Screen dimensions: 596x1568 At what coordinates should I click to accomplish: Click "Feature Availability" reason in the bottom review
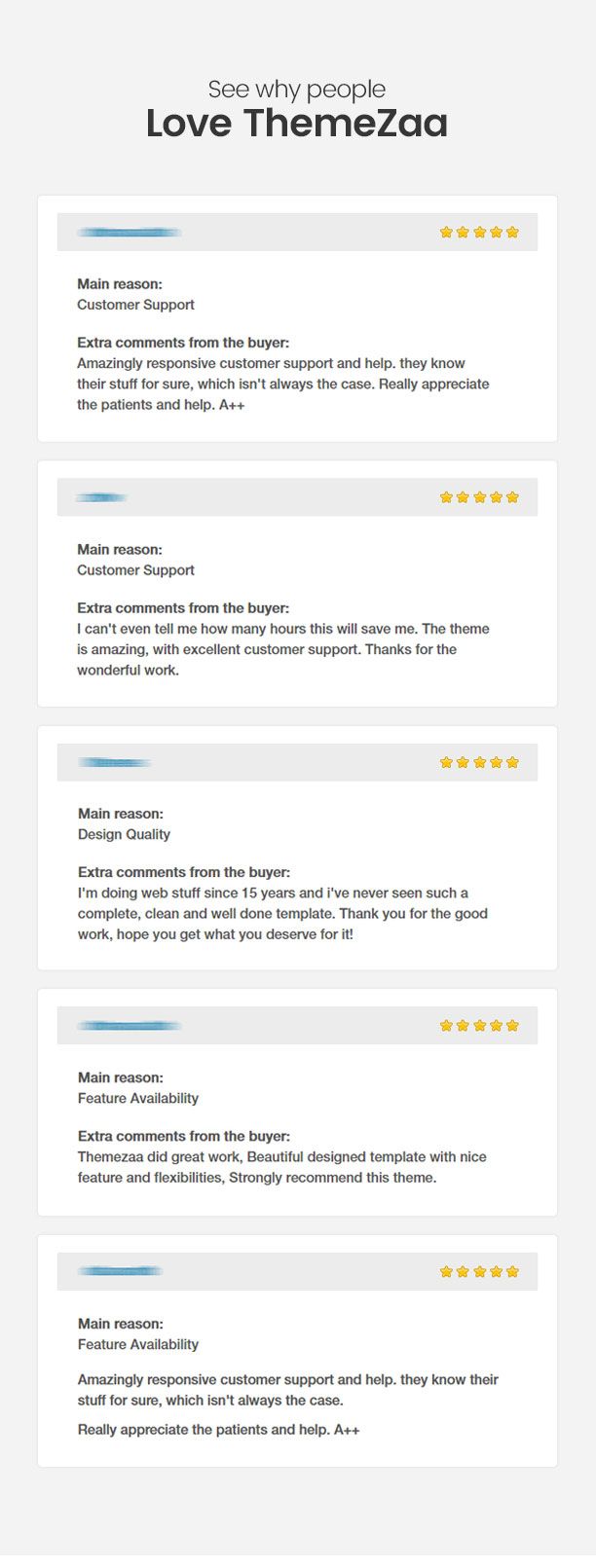(137, 1344)
